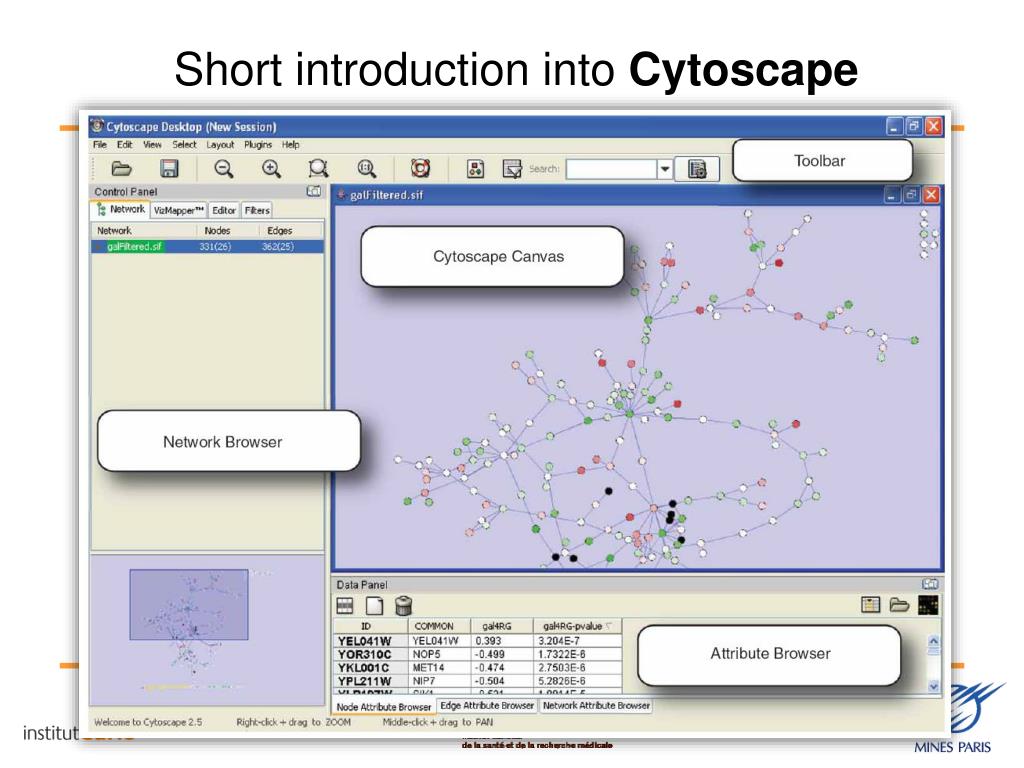
Task: Click the MET14 common name cell
Action: (x=440, y=668)
